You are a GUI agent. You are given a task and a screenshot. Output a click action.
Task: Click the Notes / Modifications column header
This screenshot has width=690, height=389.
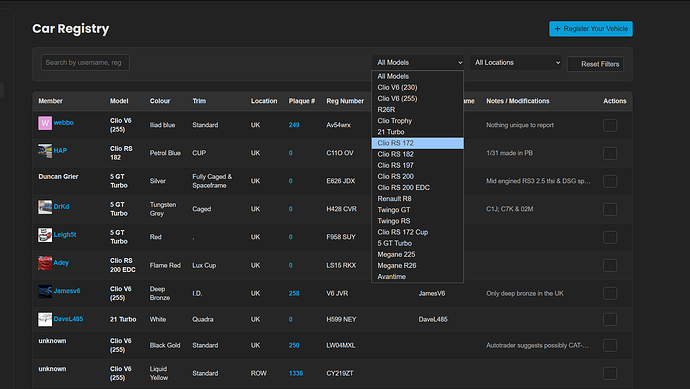tap(518, 101)
